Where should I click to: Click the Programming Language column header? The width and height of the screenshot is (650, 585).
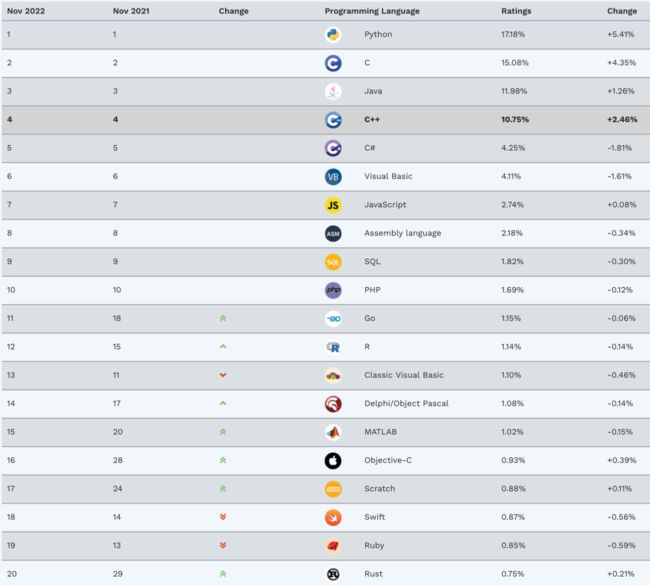(x=372, y=11)
